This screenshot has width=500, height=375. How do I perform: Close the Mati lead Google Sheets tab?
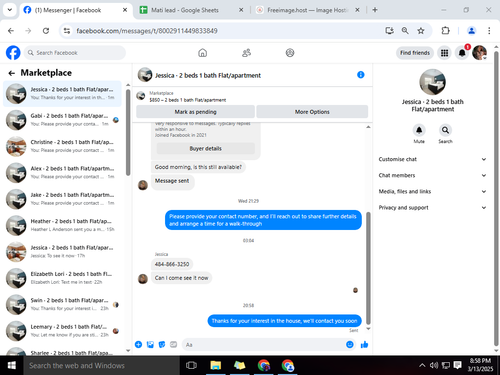[x=241, y=10]
